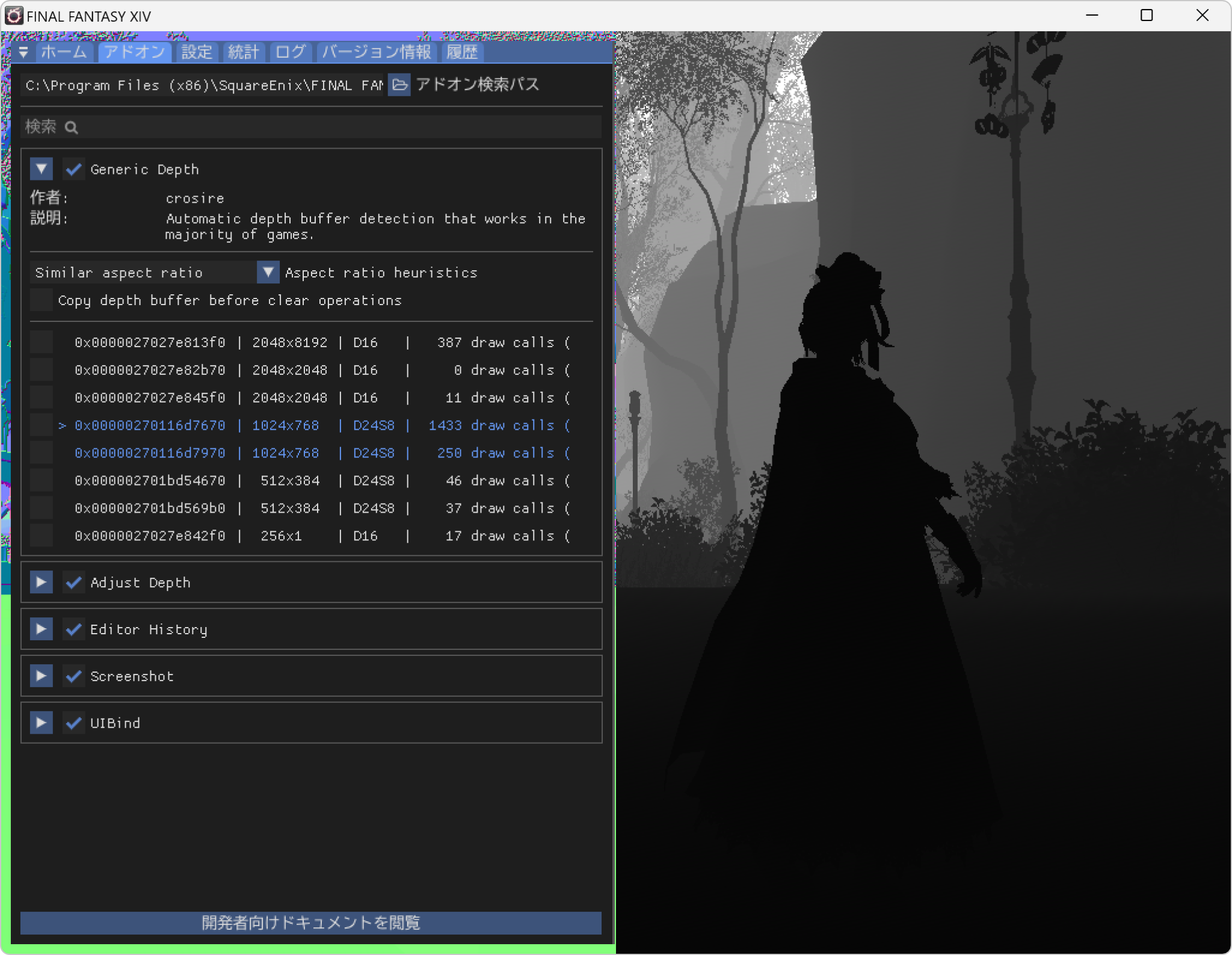Select the 0x00000270116d7970 depth buffer row

(x=149, y=453)
